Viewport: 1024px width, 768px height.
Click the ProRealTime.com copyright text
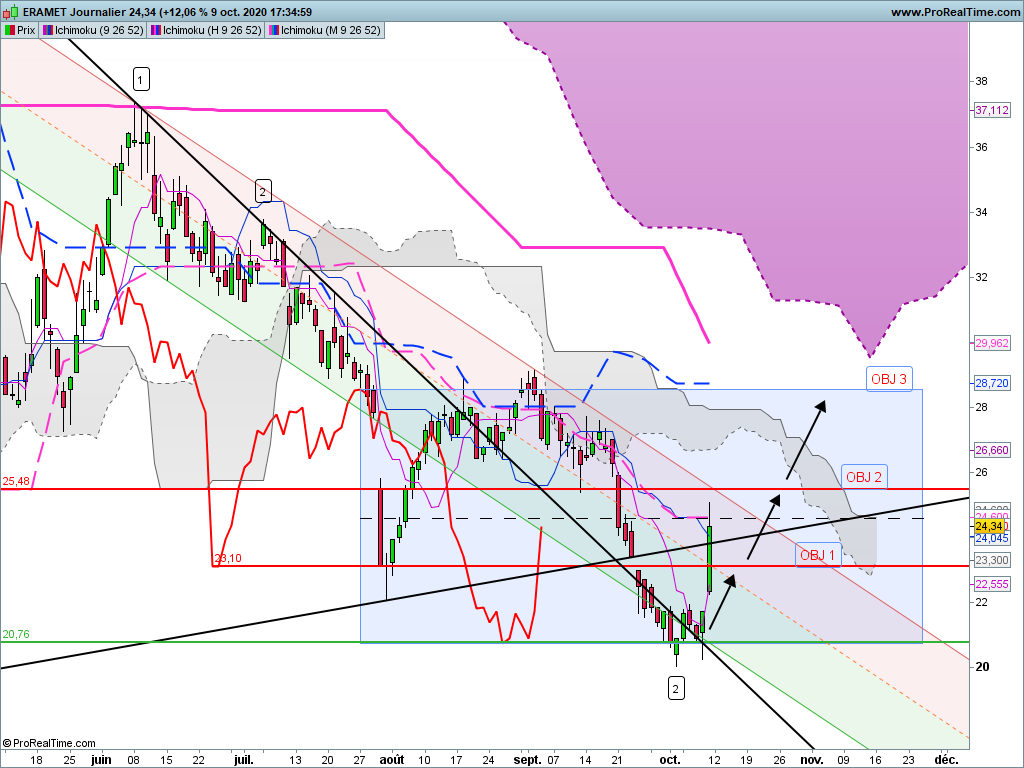pyautogui.click(x=49, y=743)
